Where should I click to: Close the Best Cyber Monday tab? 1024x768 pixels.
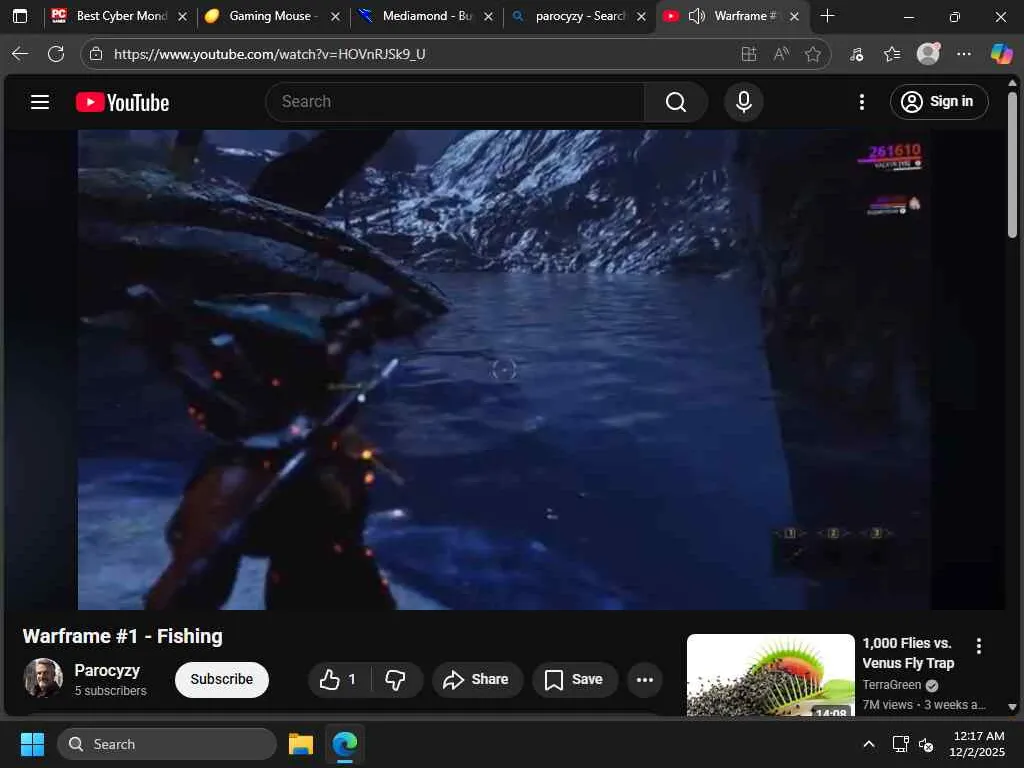182,16
